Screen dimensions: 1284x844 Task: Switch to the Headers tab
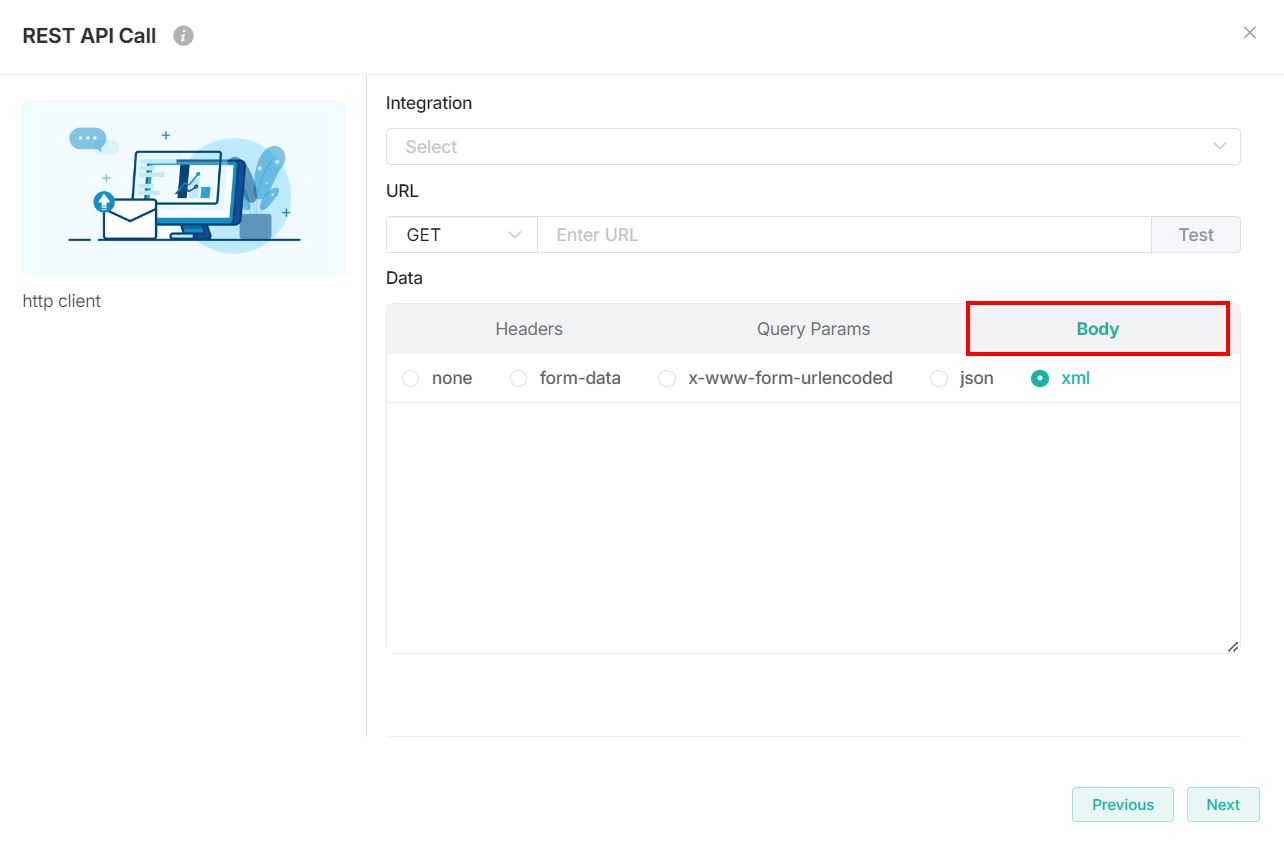529,329
